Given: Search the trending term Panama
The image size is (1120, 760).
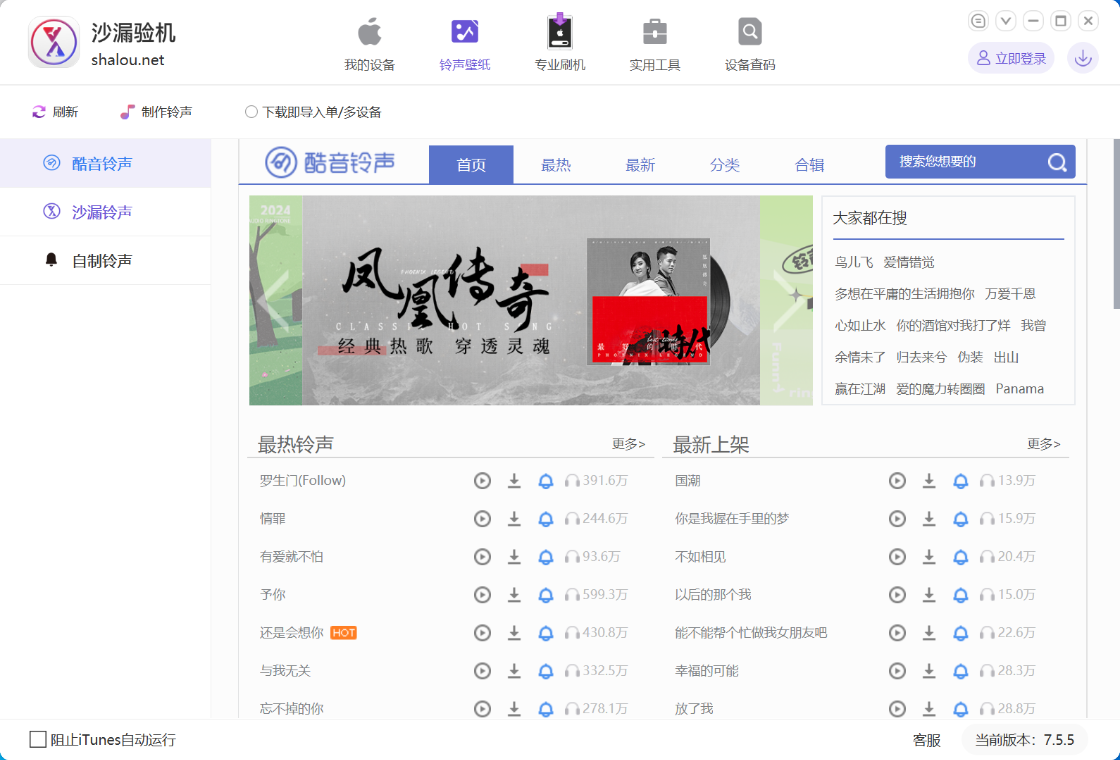Looking at the screenshot, I should pos(1019,389).
